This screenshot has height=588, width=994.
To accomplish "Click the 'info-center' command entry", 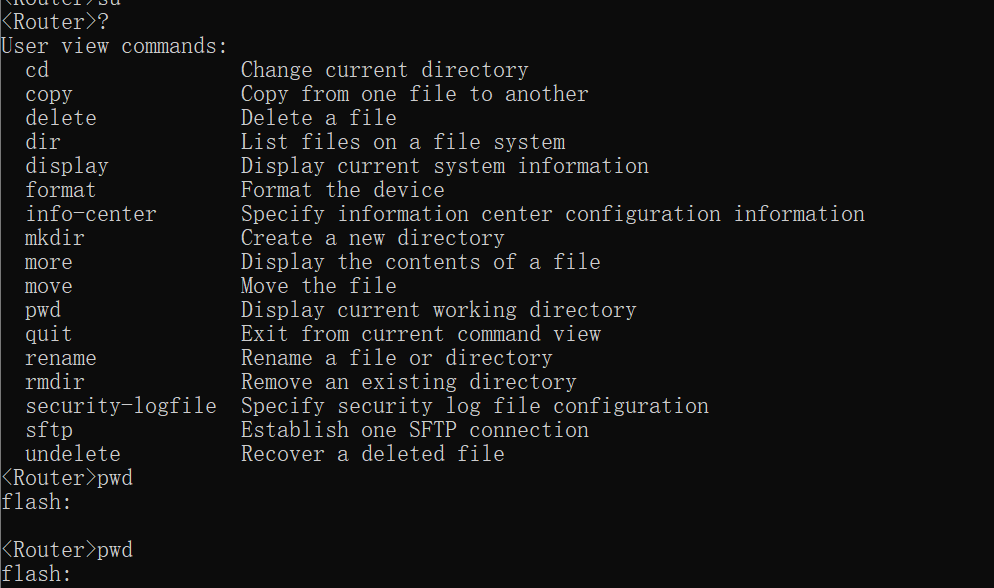I will [x=91, y=214].
